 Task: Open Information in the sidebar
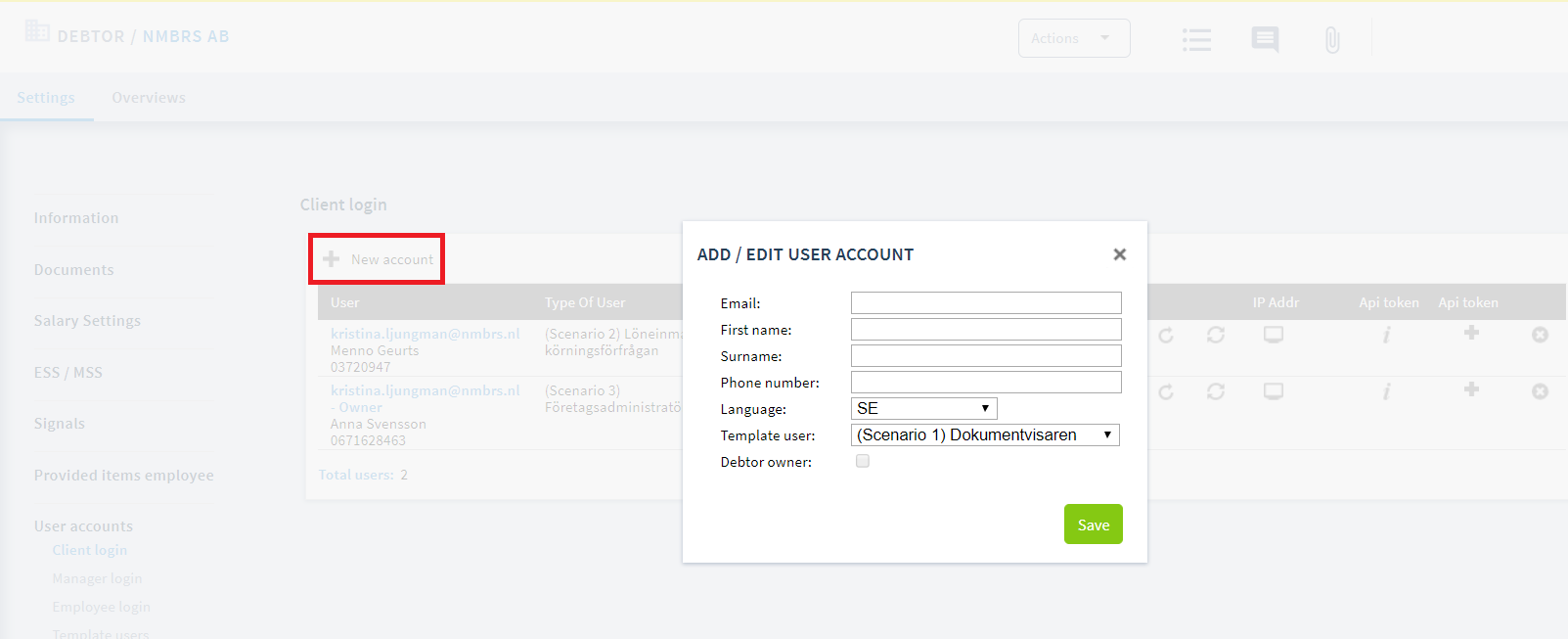[x=76, y=218]
